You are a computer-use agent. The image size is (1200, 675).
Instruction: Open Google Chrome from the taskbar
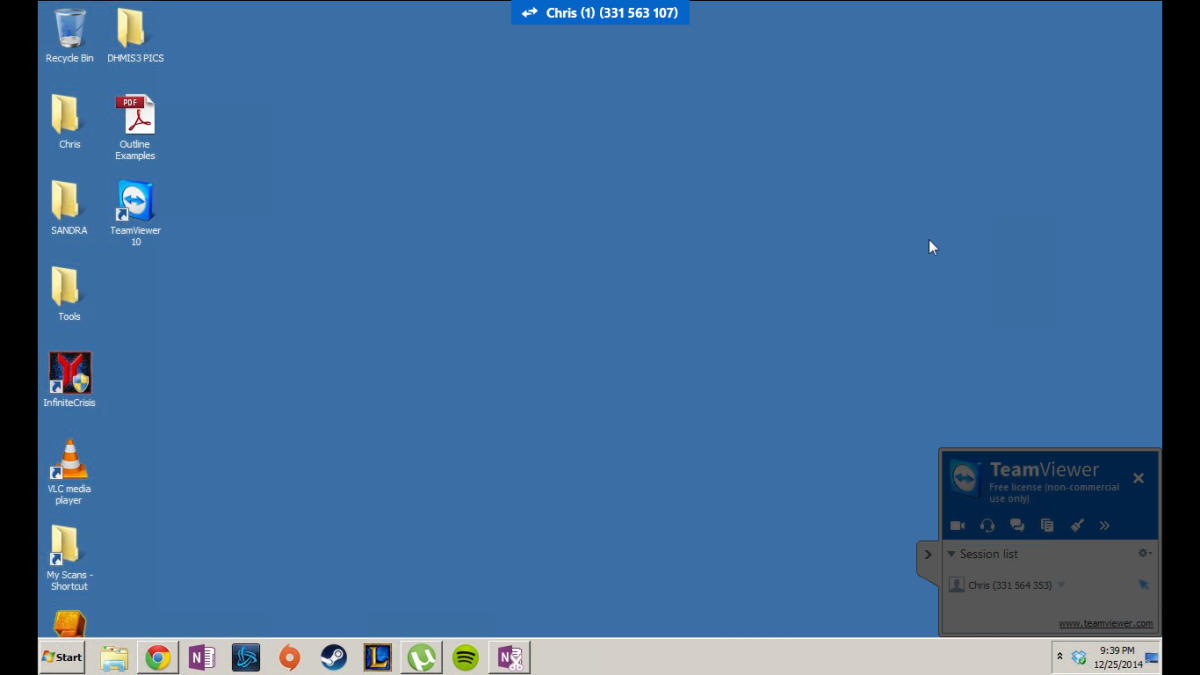(157, 657)
